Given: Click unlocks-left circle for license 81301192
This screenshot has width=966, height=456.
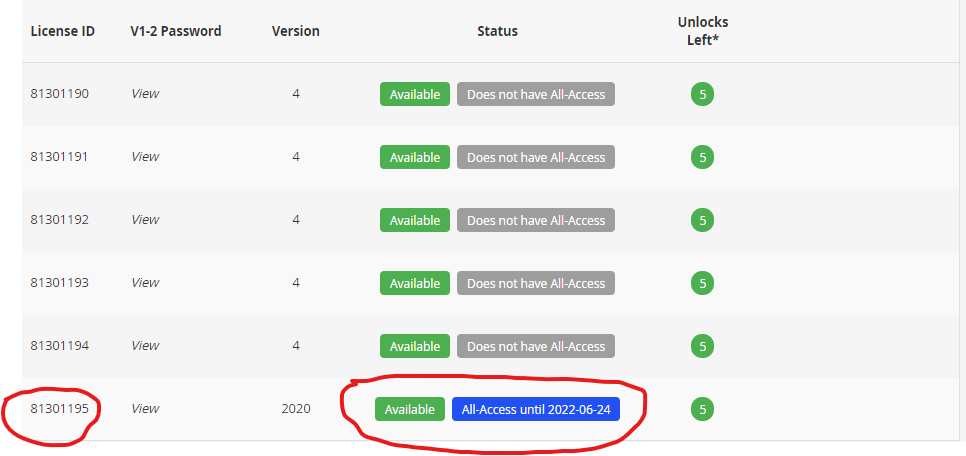Looking at the screenshot, I should tap(703, 221).
